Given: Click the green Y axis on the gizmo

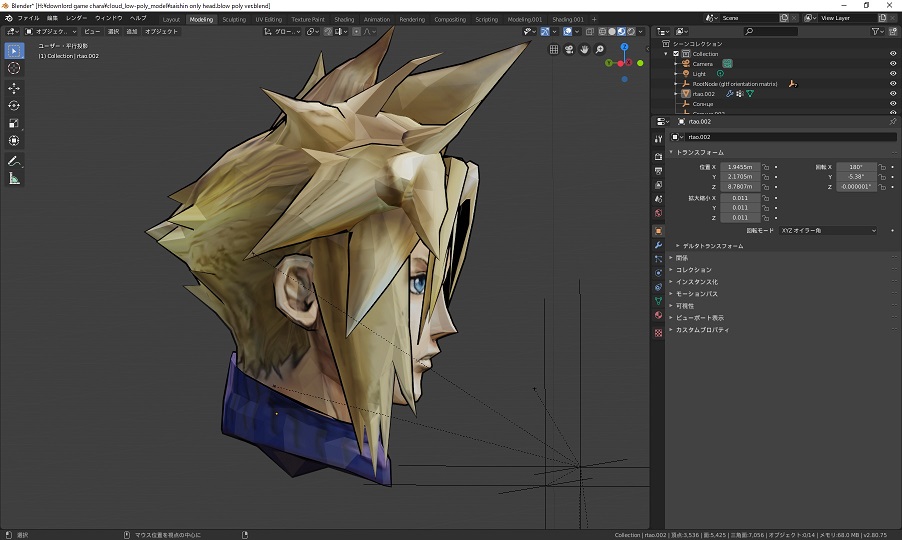Looking at the screenshot, I should 609,63.
